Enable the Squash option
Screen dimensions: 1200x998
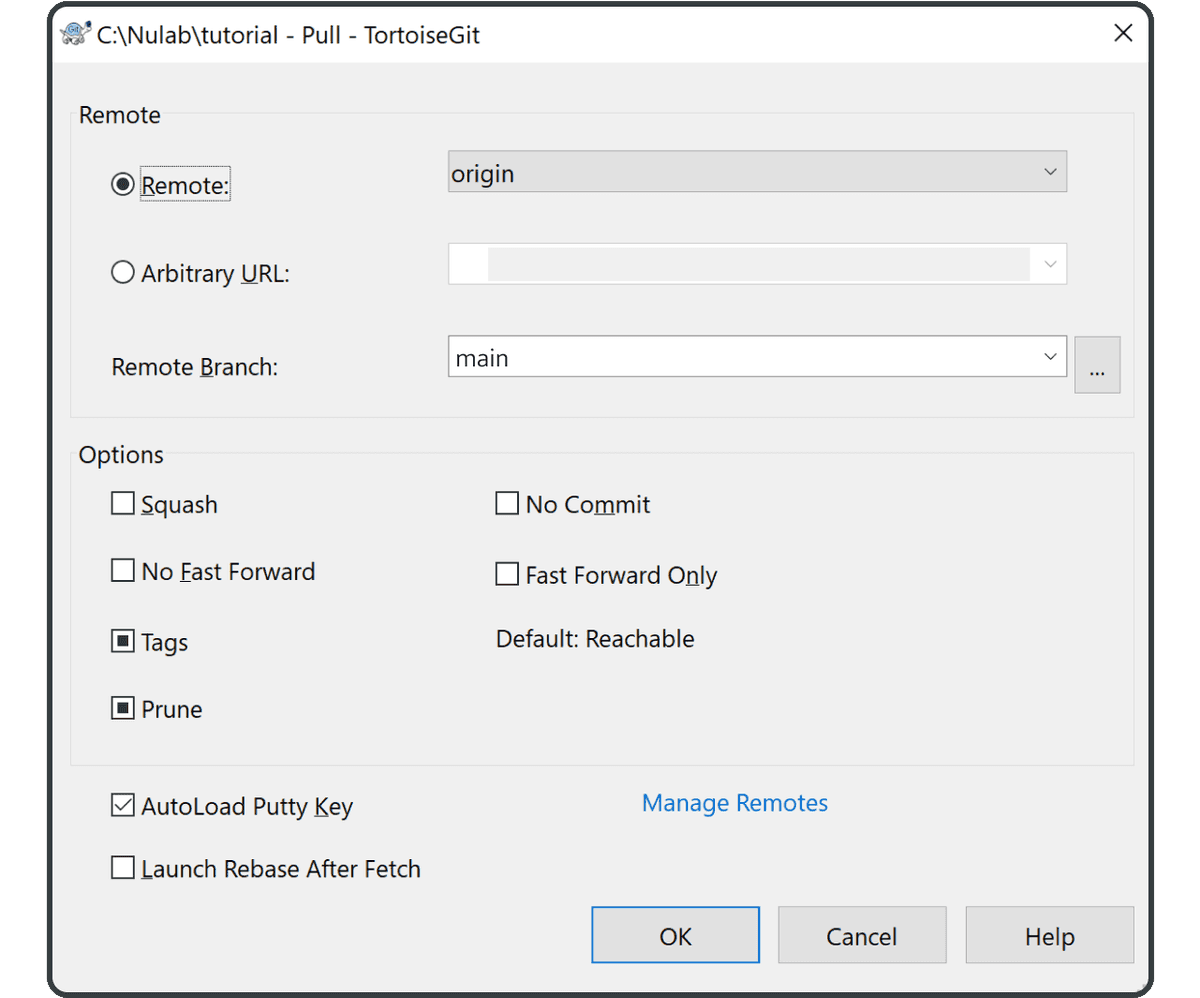pos(122,503)
